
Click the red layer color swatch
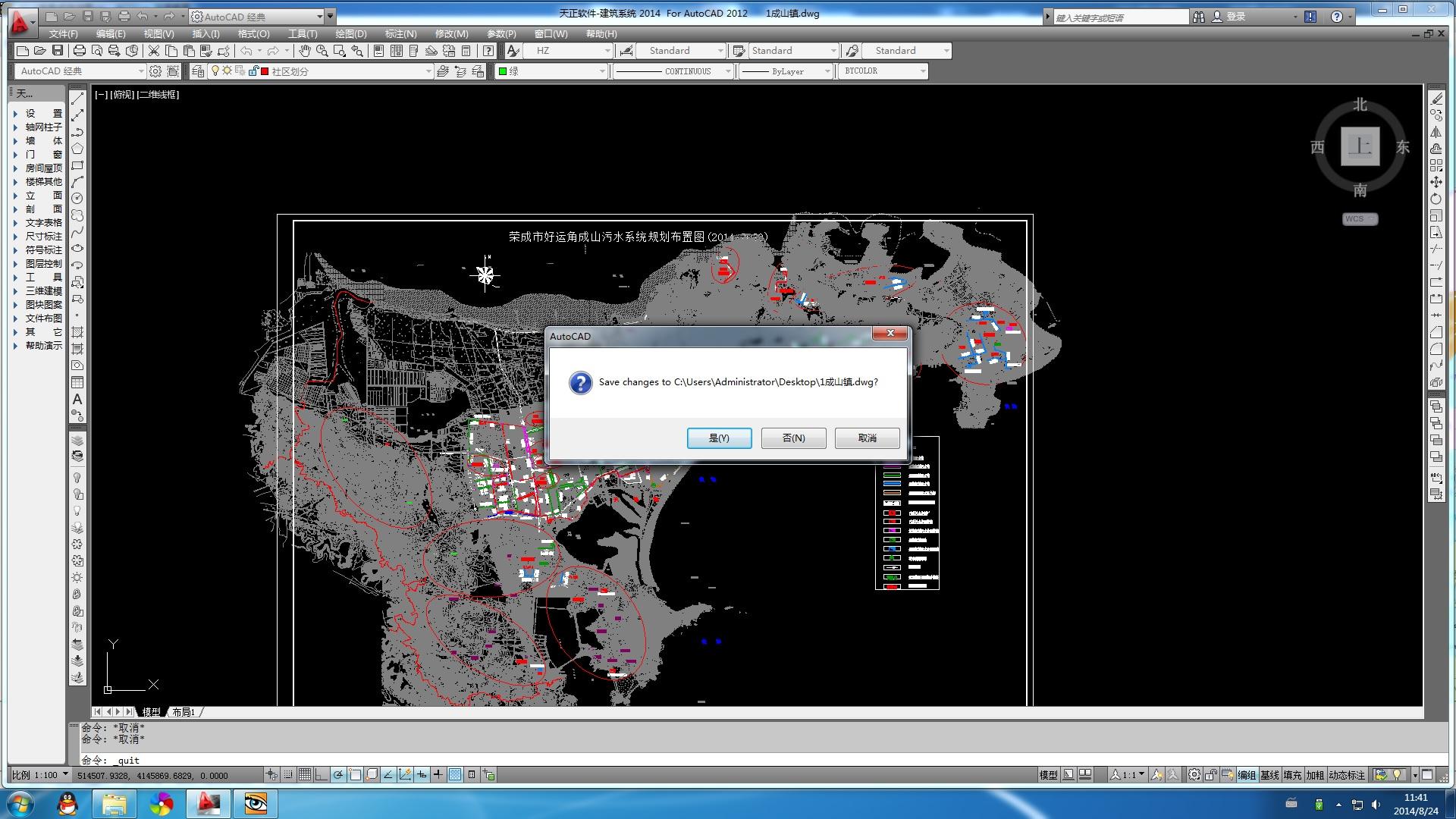(265, 71)
